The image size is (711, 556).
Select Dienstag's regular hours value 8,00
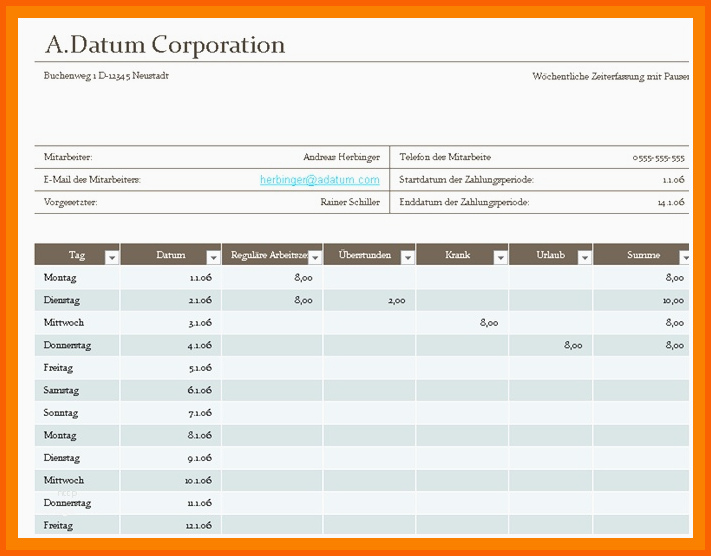tap(303, 300)
